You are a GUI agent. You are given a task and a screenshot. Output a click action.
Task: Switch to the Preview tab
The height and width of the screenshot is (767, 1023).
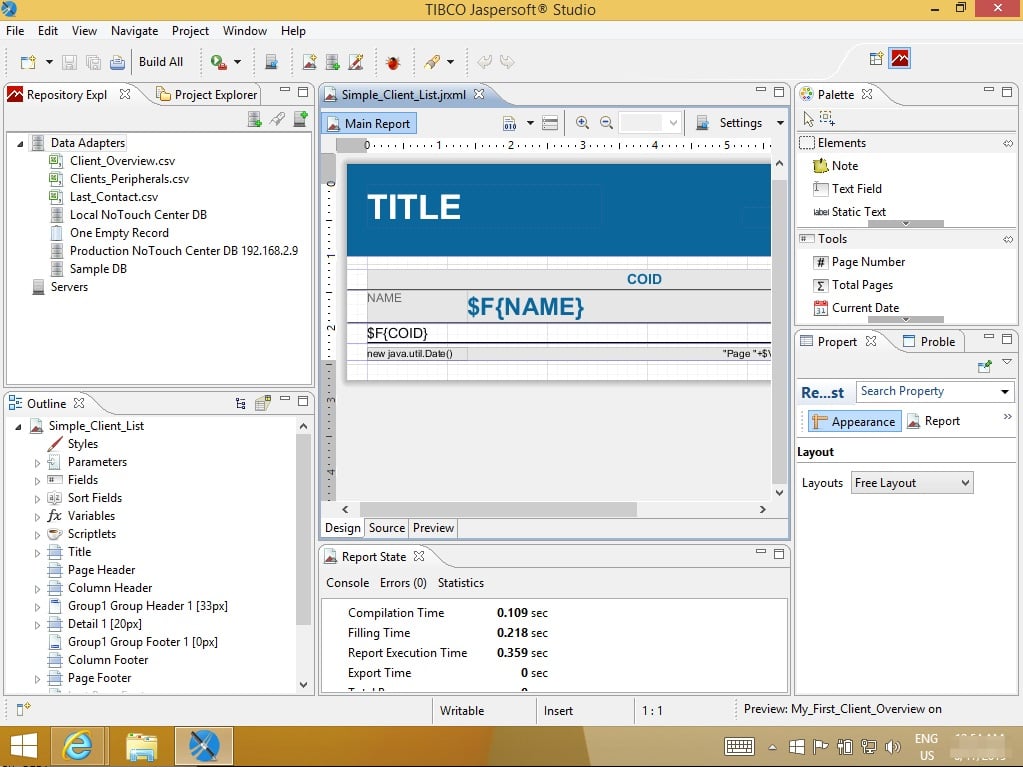pos(433,528)
